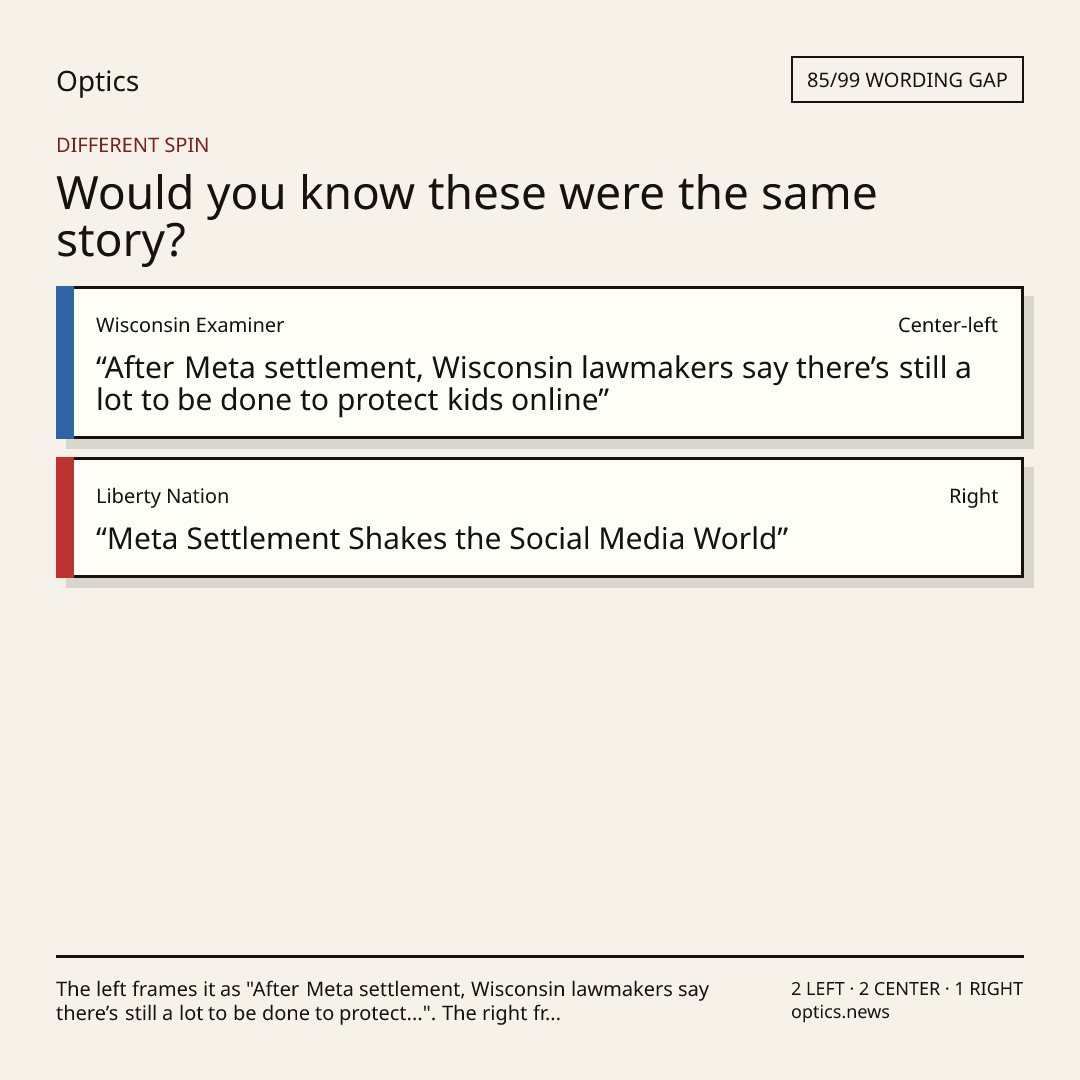Image resolution: width=1080 pixels, height=1080 pixels.
Task: Click the Meta Settlement Shakes headline text
Action: (442, 539)
